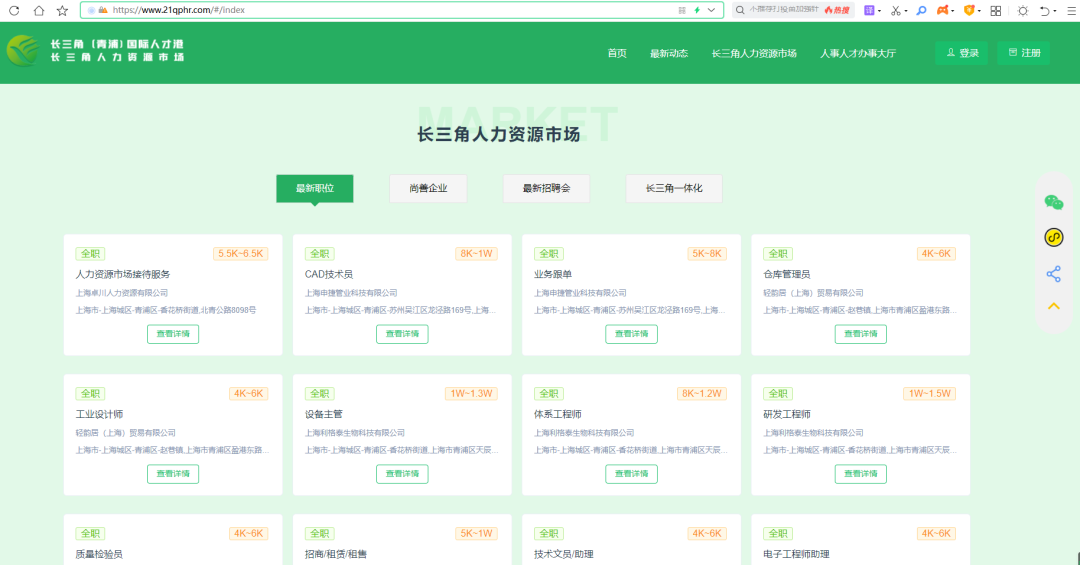Open 最新动态 in the navigation
Screen dimensions: 1080x565
(x=669, y=53)
